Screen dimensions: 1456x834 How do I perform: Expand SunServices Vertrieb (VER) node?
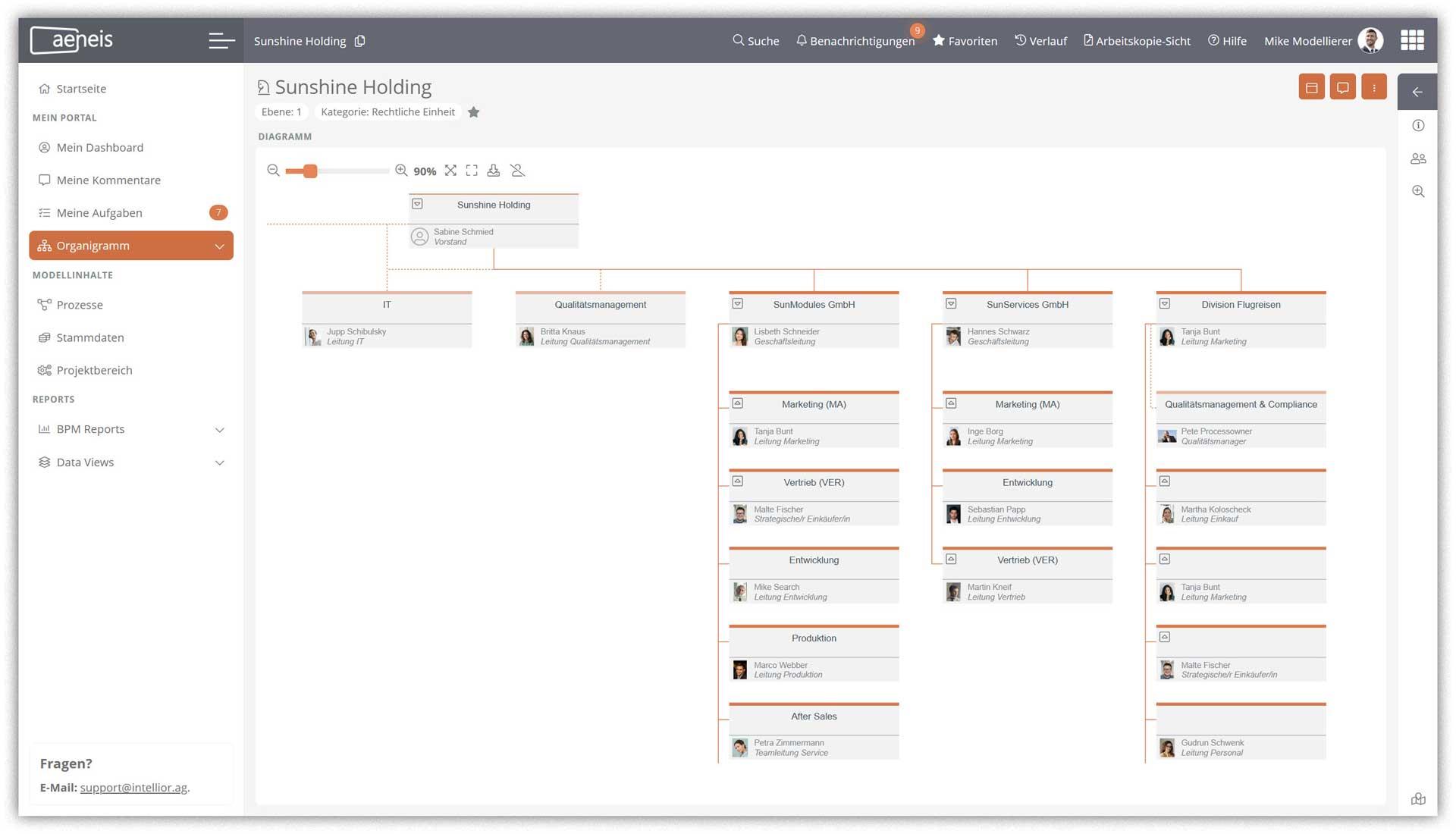[951, 559]
